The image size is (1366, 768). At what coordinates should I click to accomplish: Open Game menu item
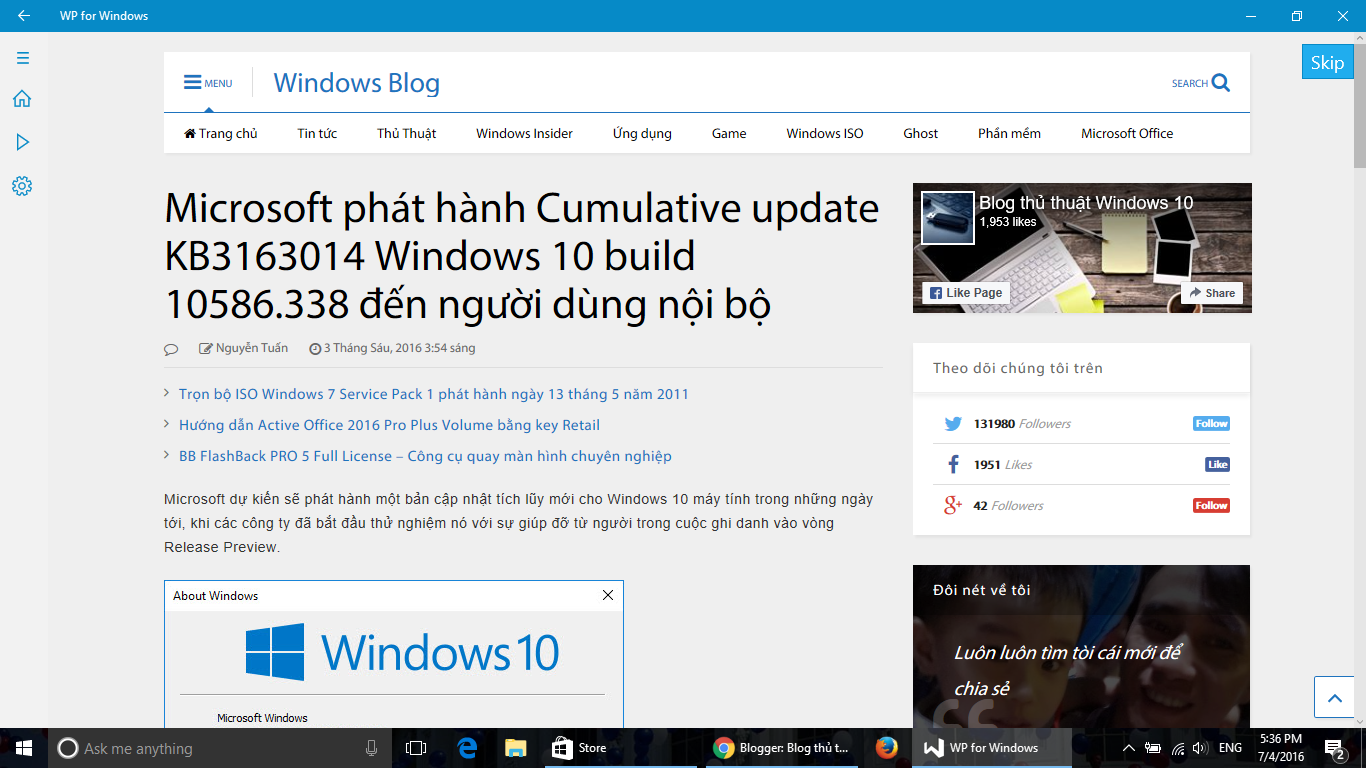pos(729,133)
